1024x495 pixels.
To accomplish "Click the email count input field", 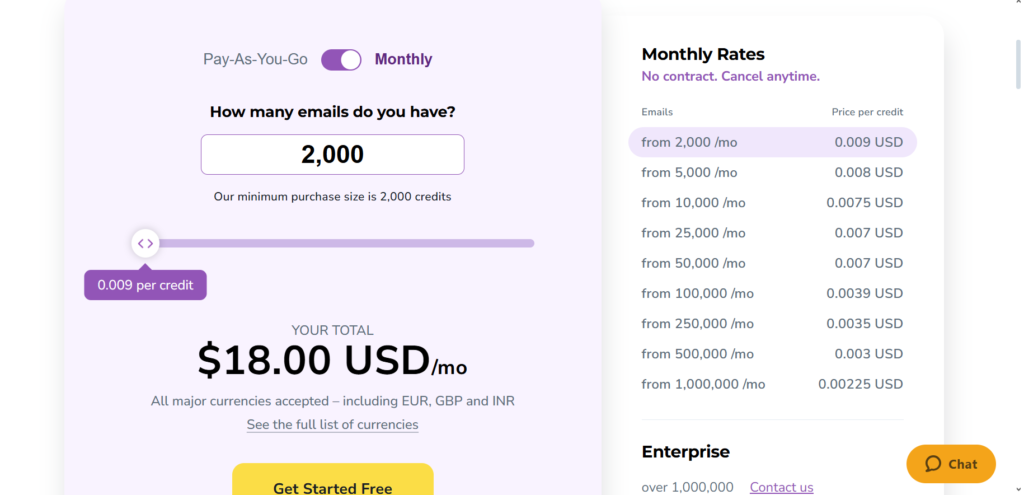I will (332, 155).
